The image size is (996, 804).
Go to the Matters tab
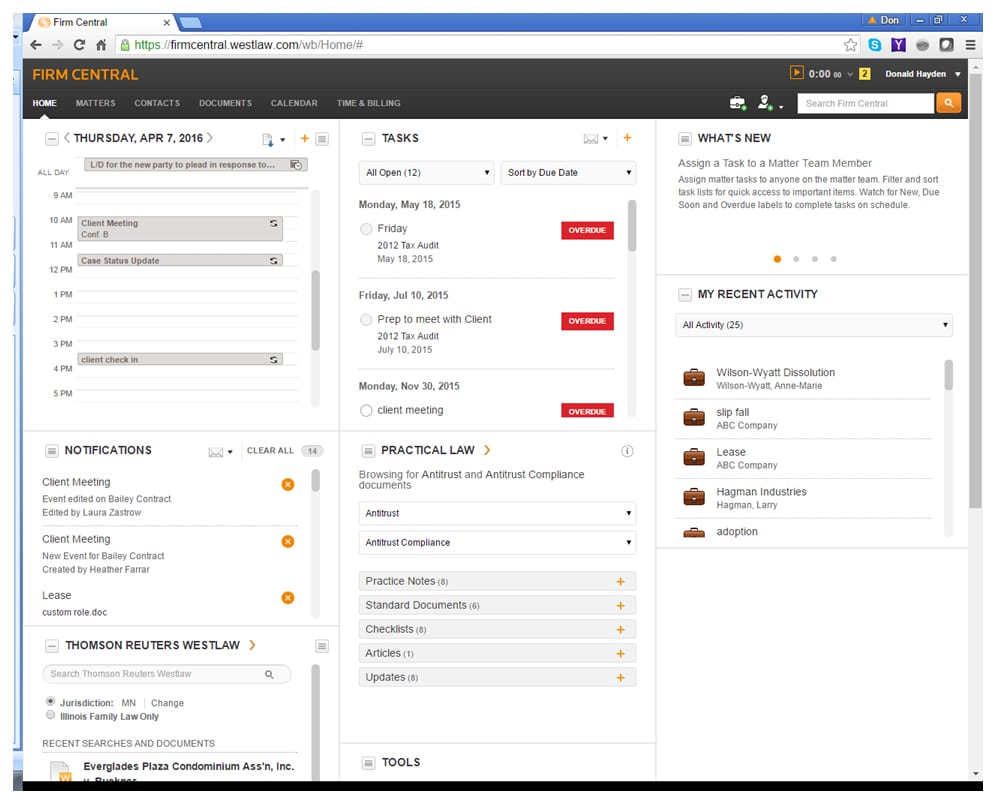[96, 103]
